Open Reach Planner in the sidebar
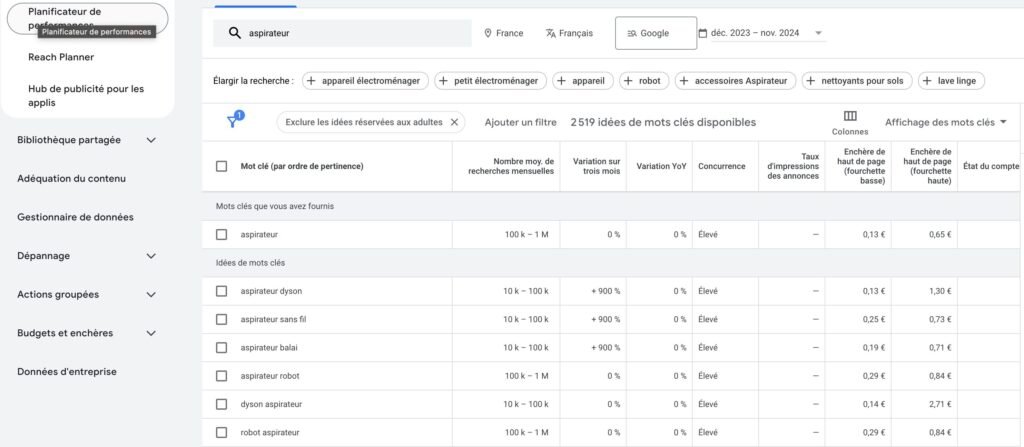 click(61, 58)
